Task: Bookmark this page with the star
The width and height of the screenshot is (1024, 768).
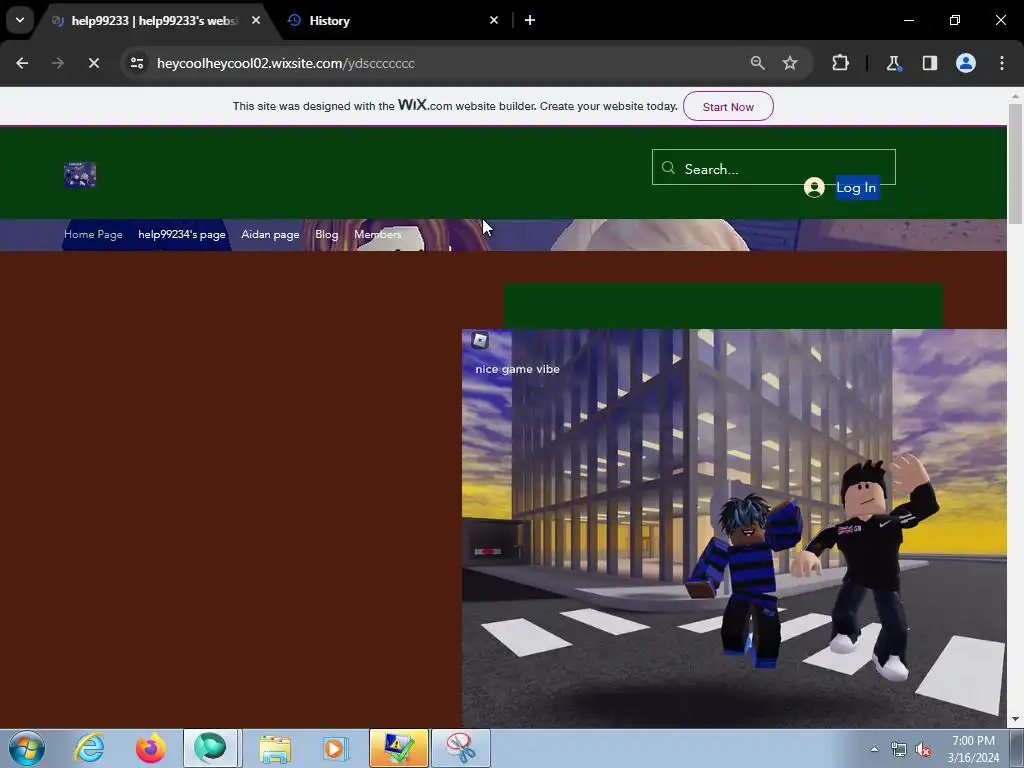Action: coord(790,63)
